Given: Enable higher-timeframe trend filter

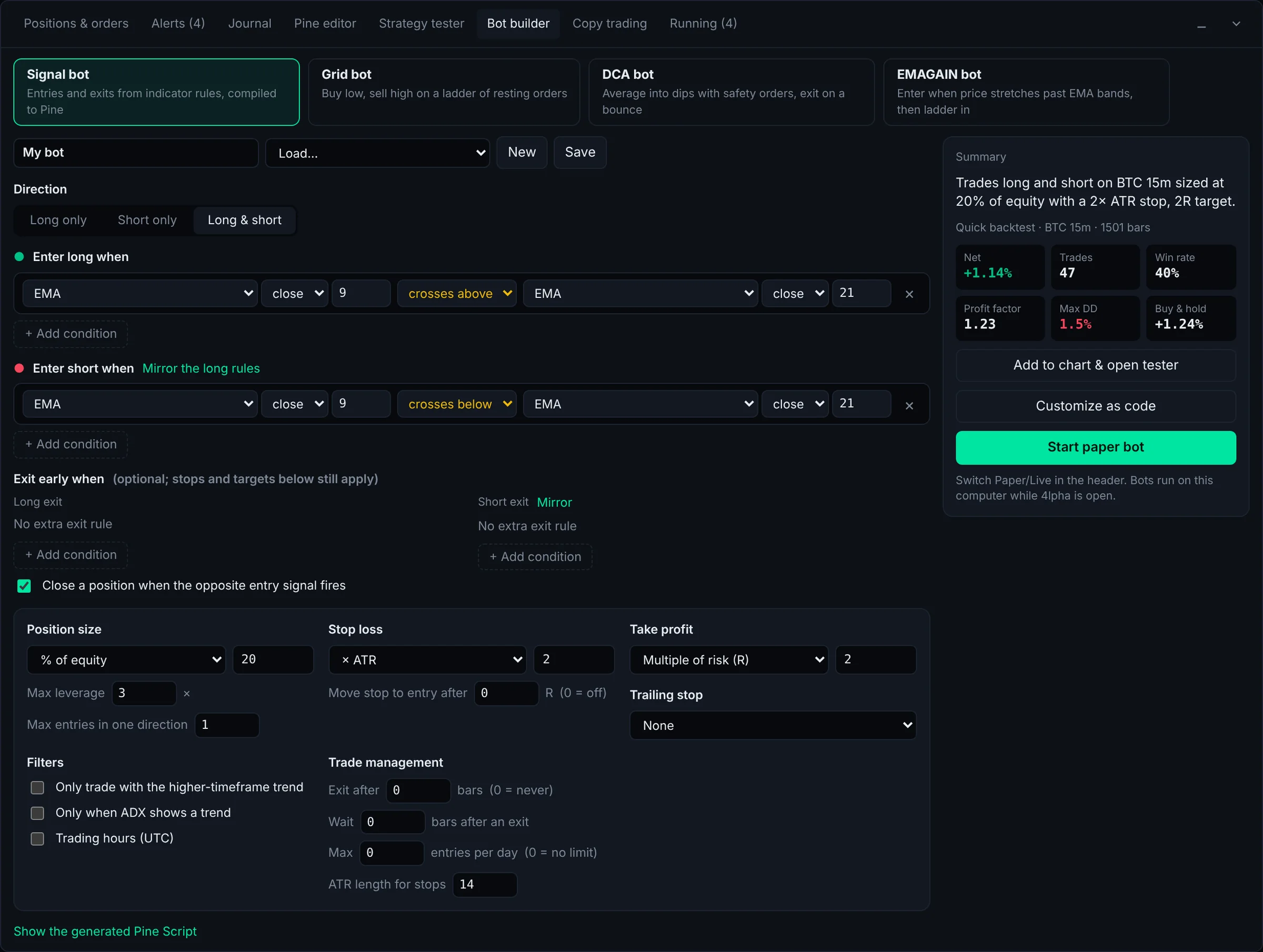Looking at the screenshot, I should (37, 787).
